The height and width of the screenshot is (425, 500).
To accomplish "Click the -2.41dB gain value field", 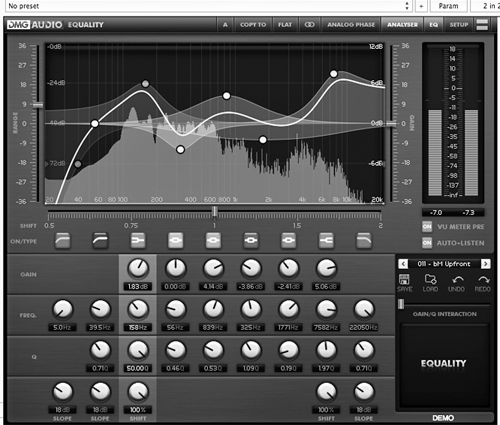I will pos(288,287).
